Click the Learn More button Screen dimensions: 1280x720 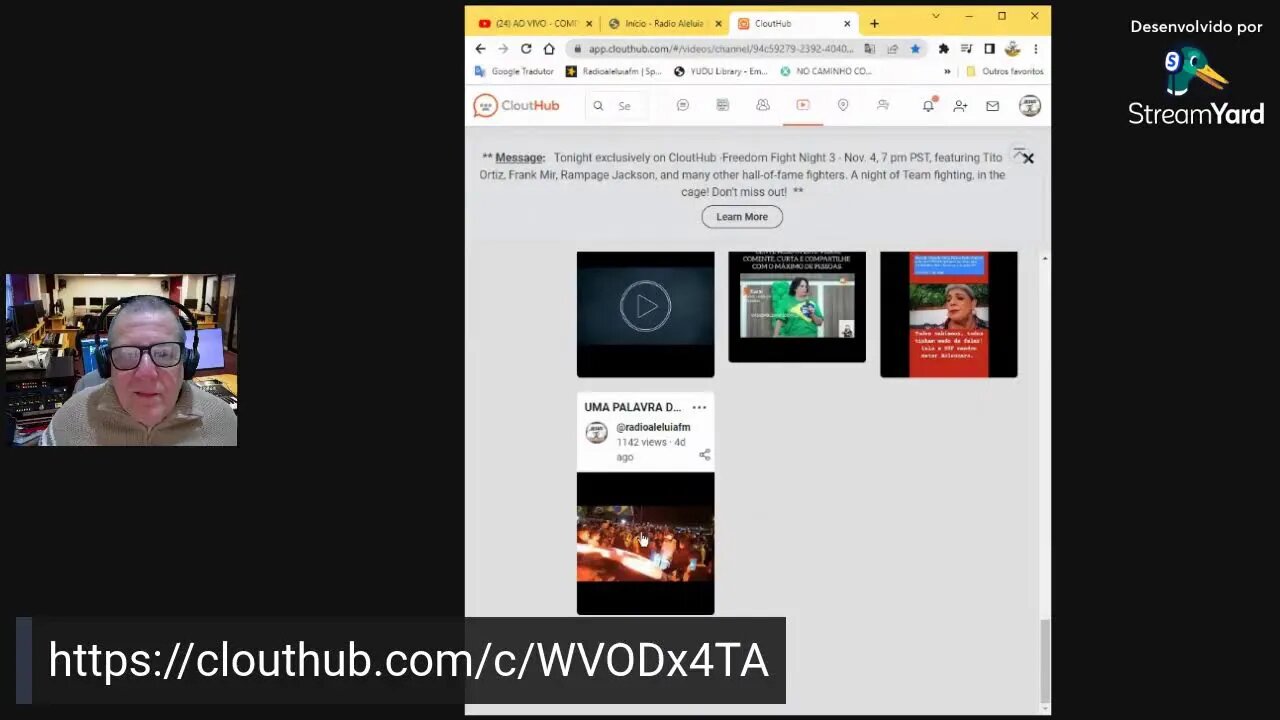[x=742, y=217]
